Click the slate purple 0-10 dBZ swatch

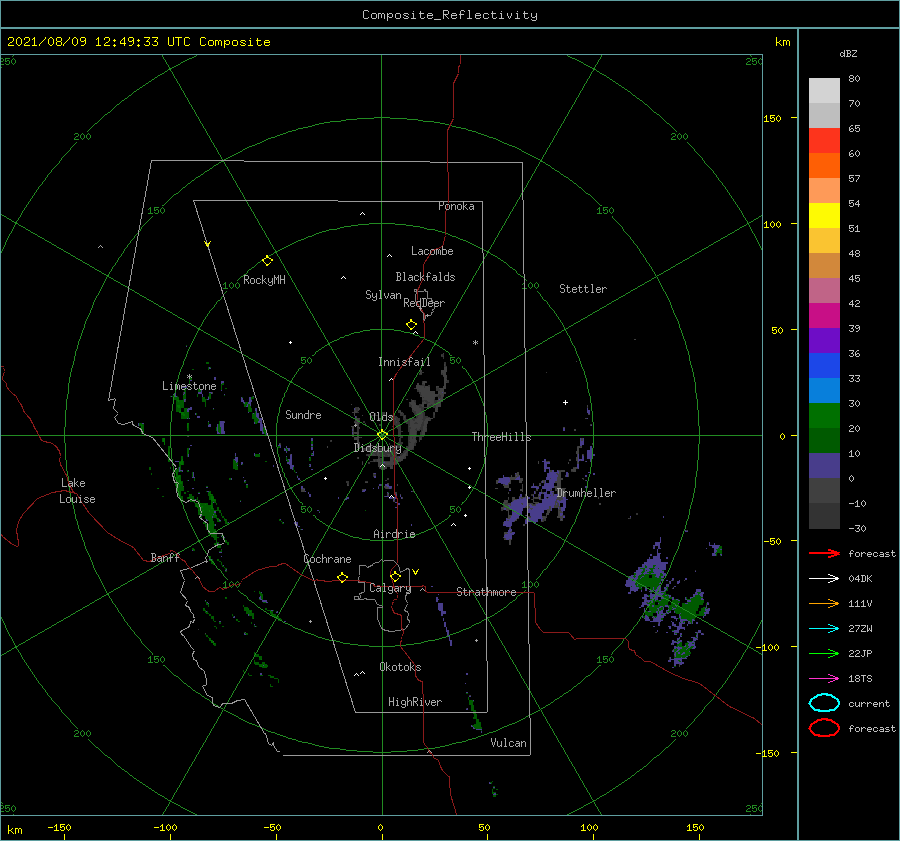point(824,466)
